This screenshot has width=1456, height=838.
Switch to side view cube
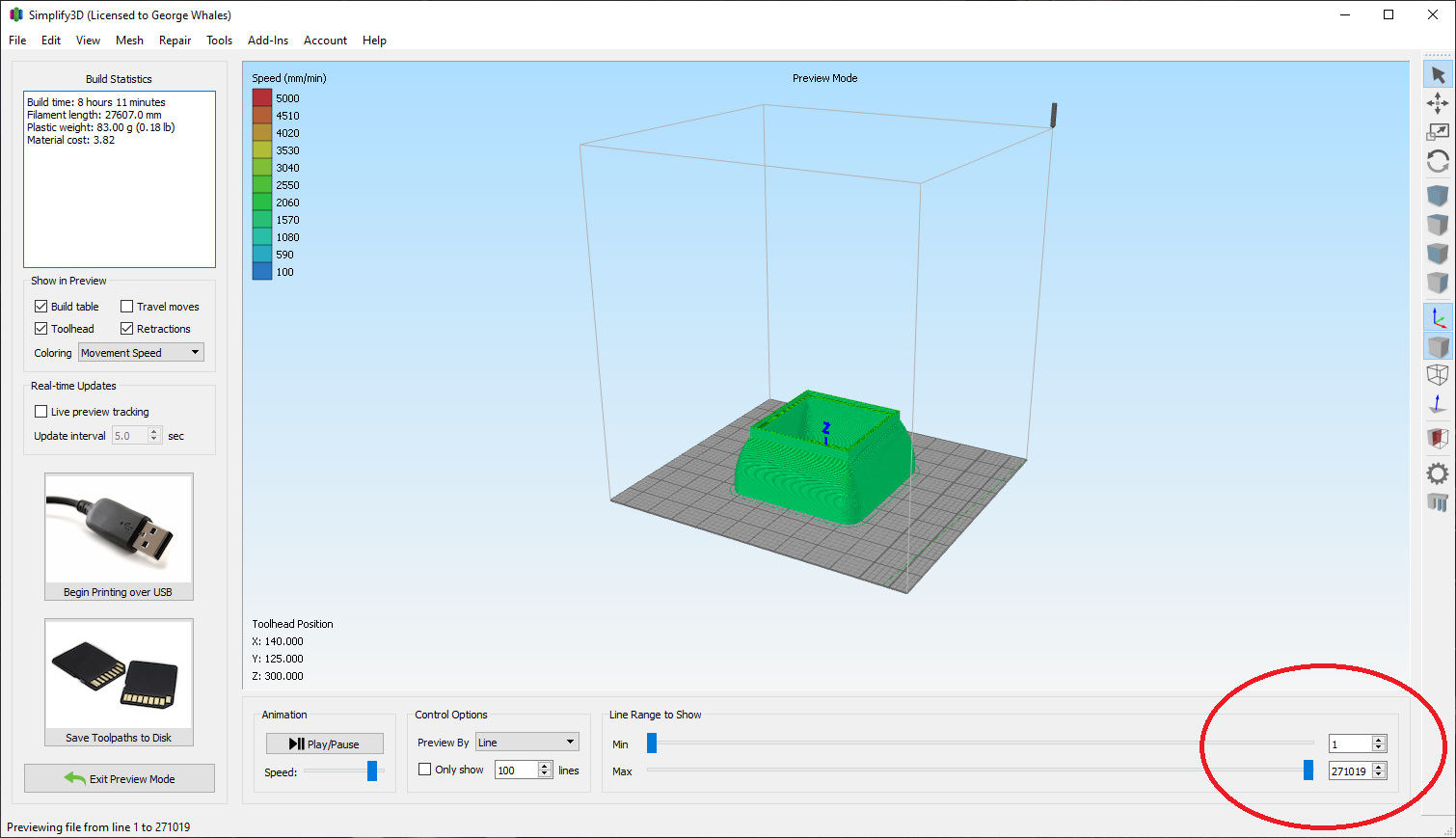pyautogui.click(x=1438, y=283)
